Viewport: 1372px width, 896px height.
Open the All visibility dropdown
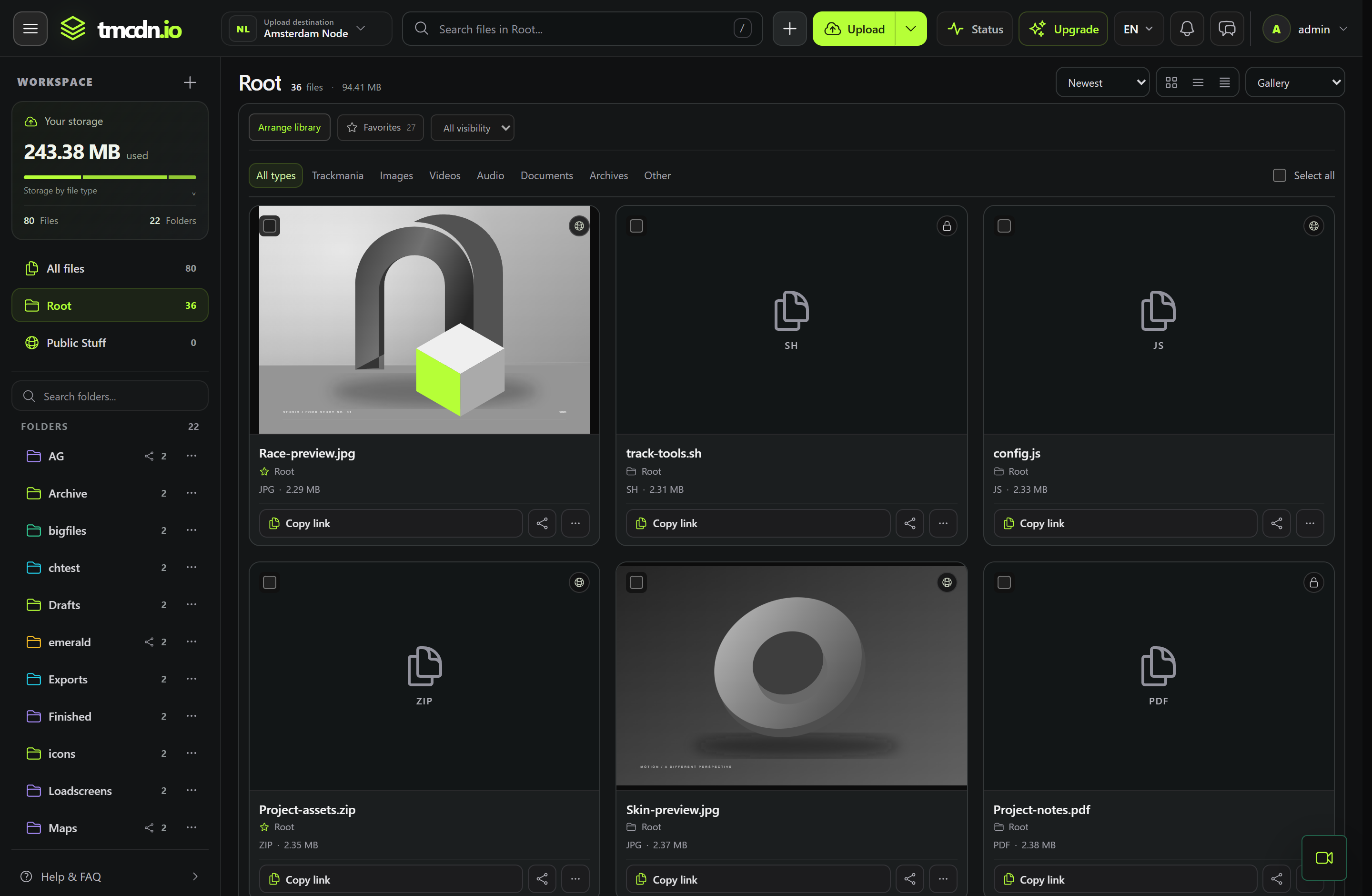472,127
